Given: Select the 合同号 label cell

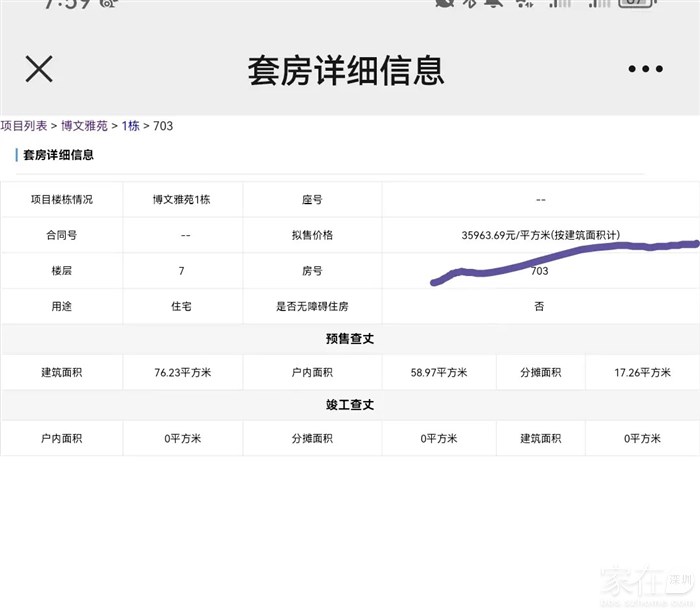Looking at the screenshot, I should [61, 235].
